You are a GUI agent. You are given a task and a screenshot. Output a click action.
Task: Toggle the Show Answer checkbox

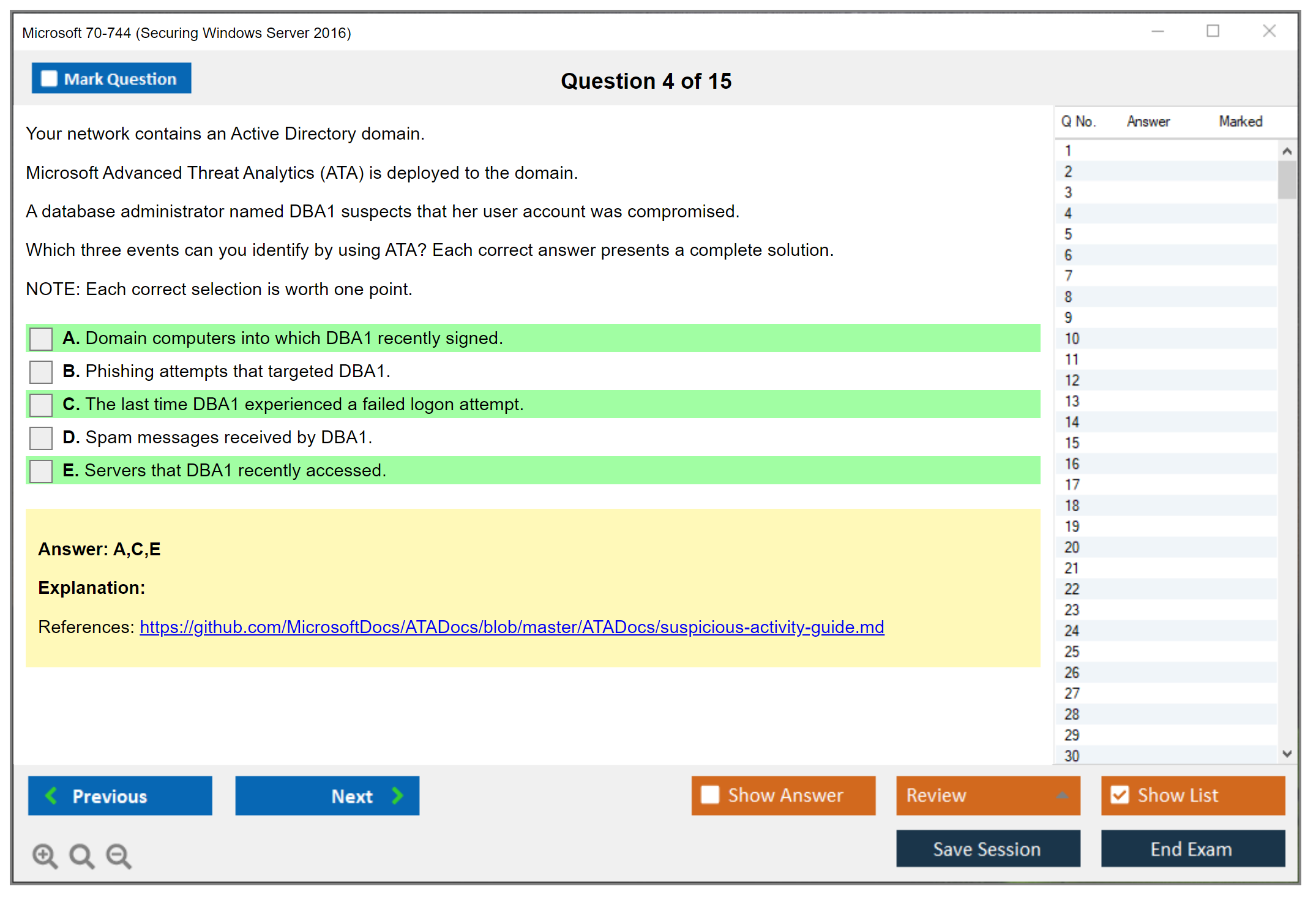coord(710,795)
